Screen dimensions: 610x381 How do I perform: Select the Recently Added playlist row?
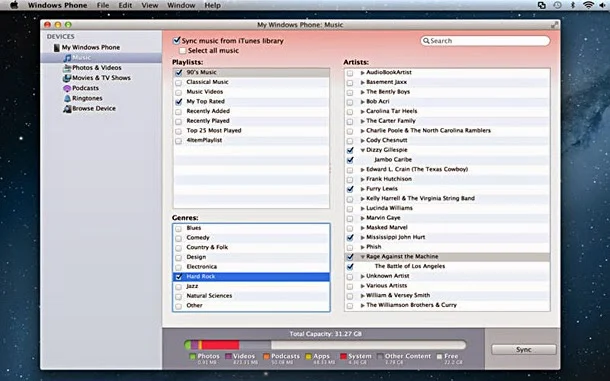point(251,111)
